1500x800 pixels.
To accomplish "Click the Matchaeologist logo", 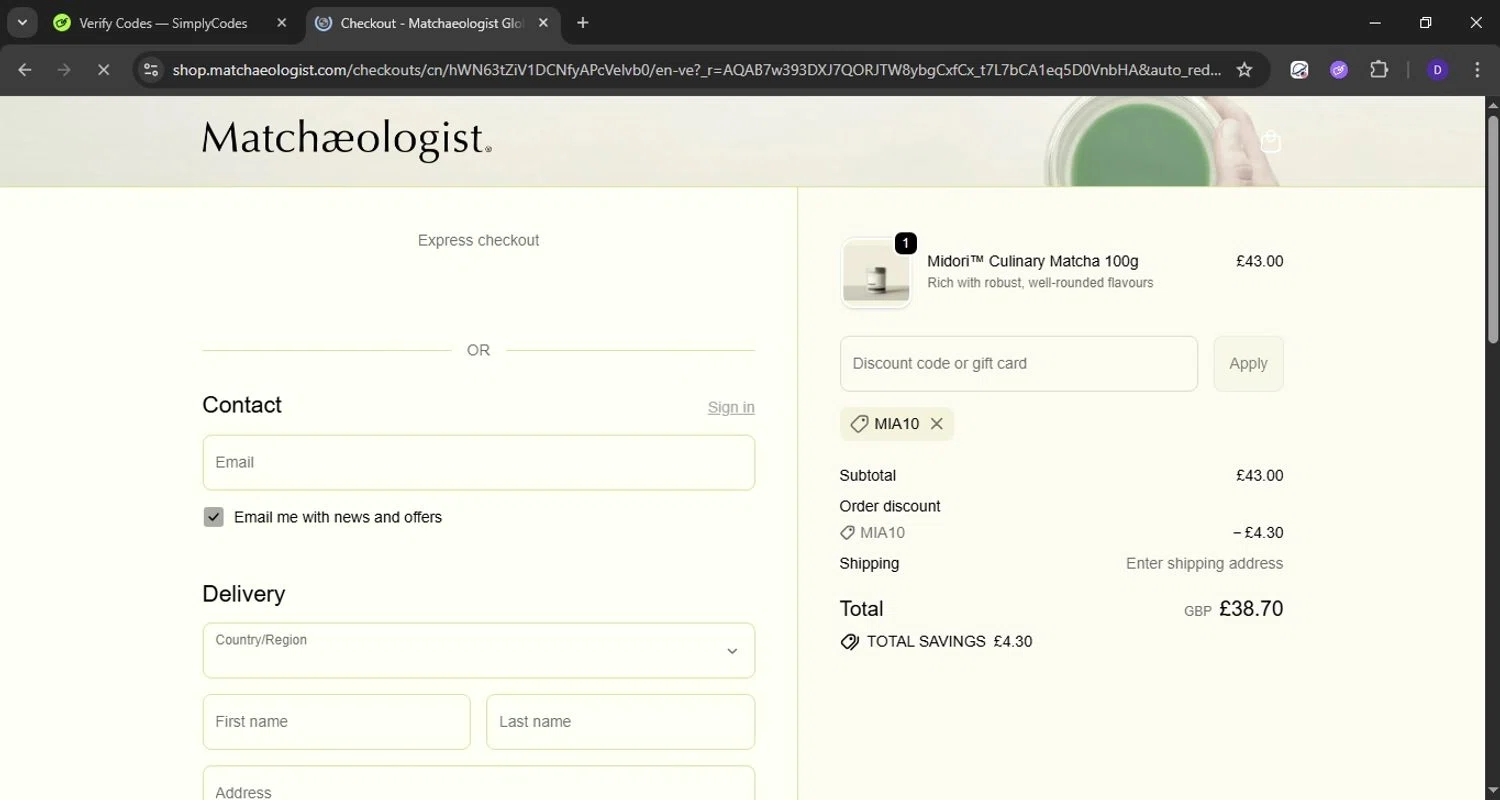I will (x=347, y=140).
